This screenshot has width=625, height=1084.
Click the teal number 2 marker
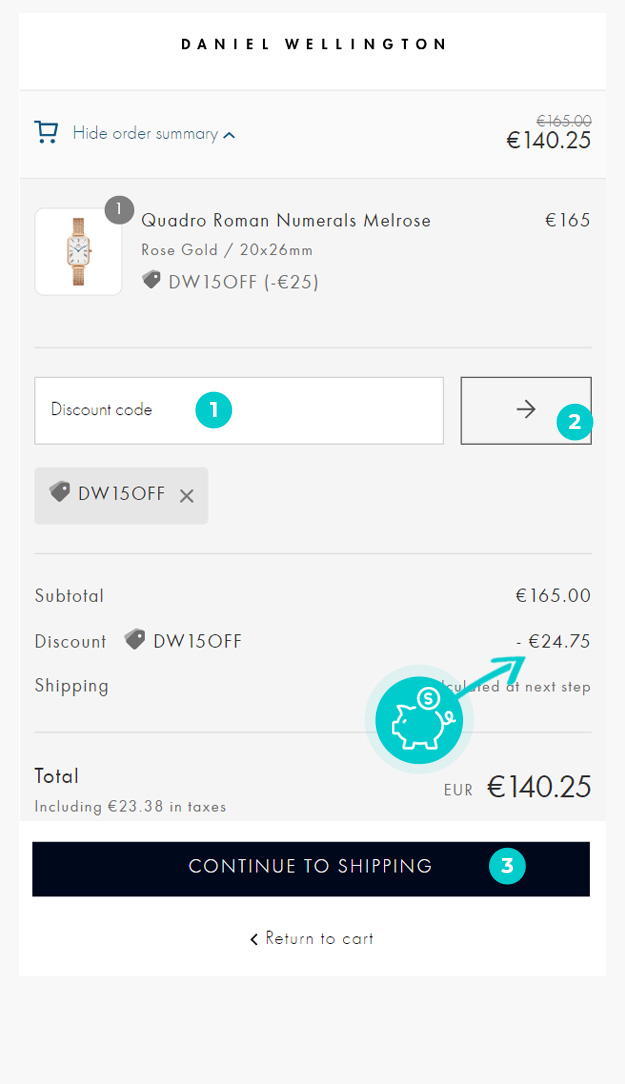coord(575,422)
